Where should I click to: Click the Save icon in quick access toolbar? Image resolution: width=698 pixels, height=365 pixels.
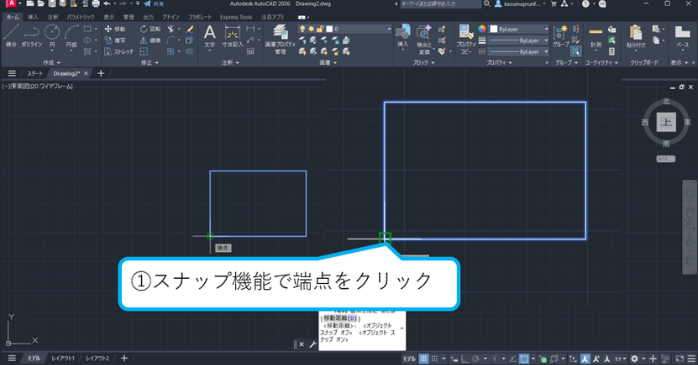point(52,4)
